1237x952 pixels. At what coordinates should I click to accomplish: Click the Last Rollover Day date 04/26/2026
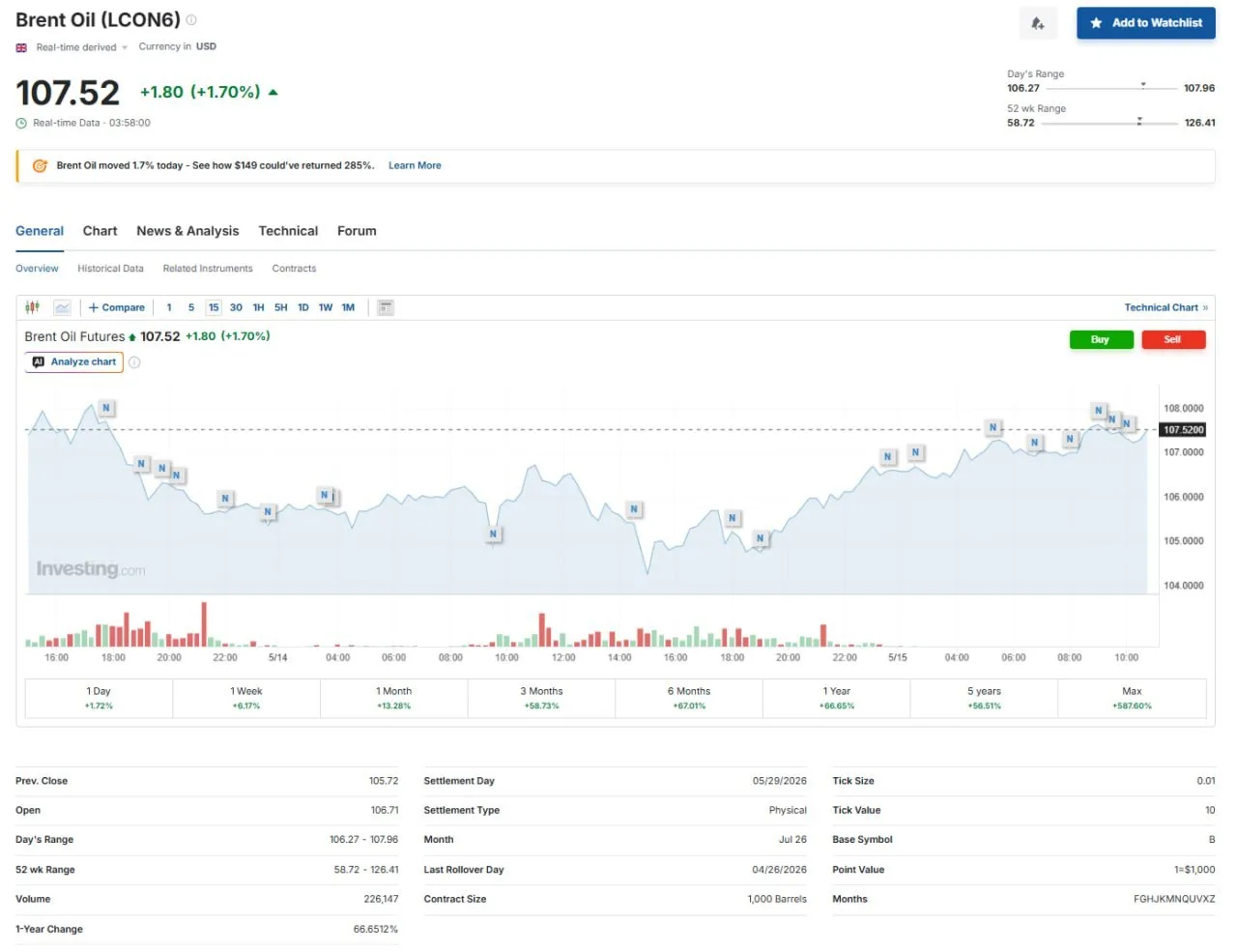point(780,870)
